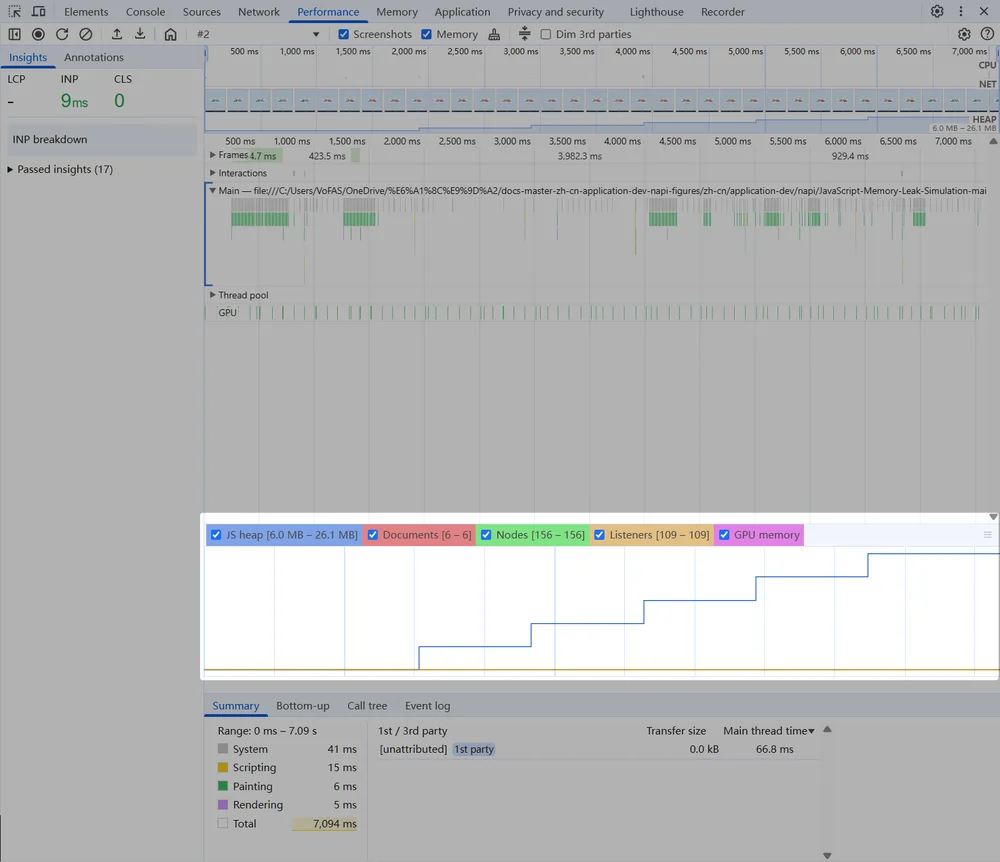Open the top Memory panel tab
The width and height of the screenshot is (1000, 862).
coord(397,12)
